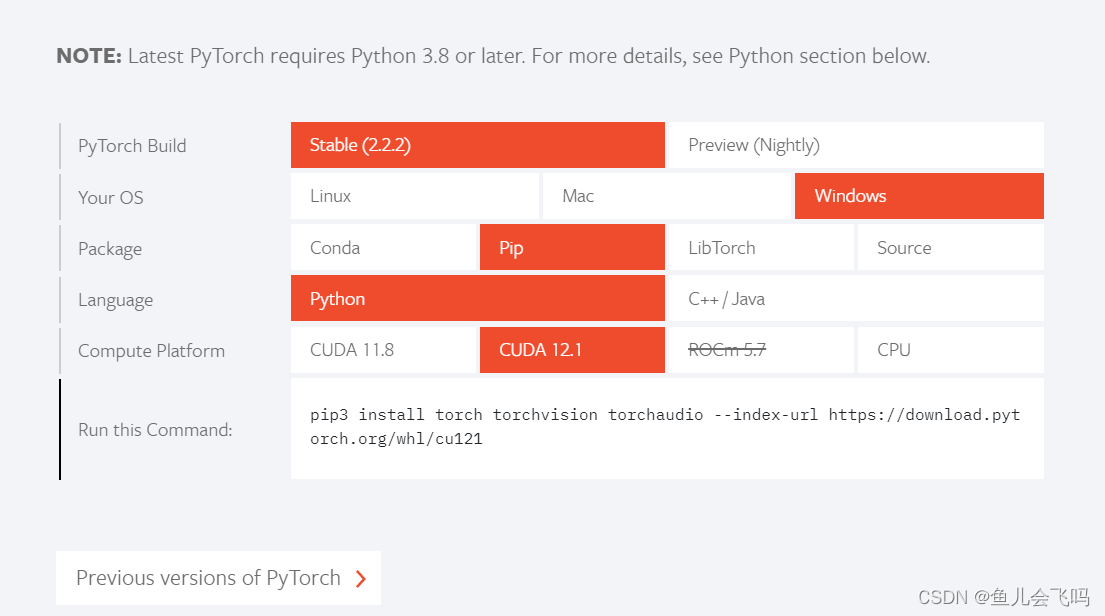Screen dimensions: 1105x616
Task: Select CPU compute platform
Action: [x=950, y=350]
